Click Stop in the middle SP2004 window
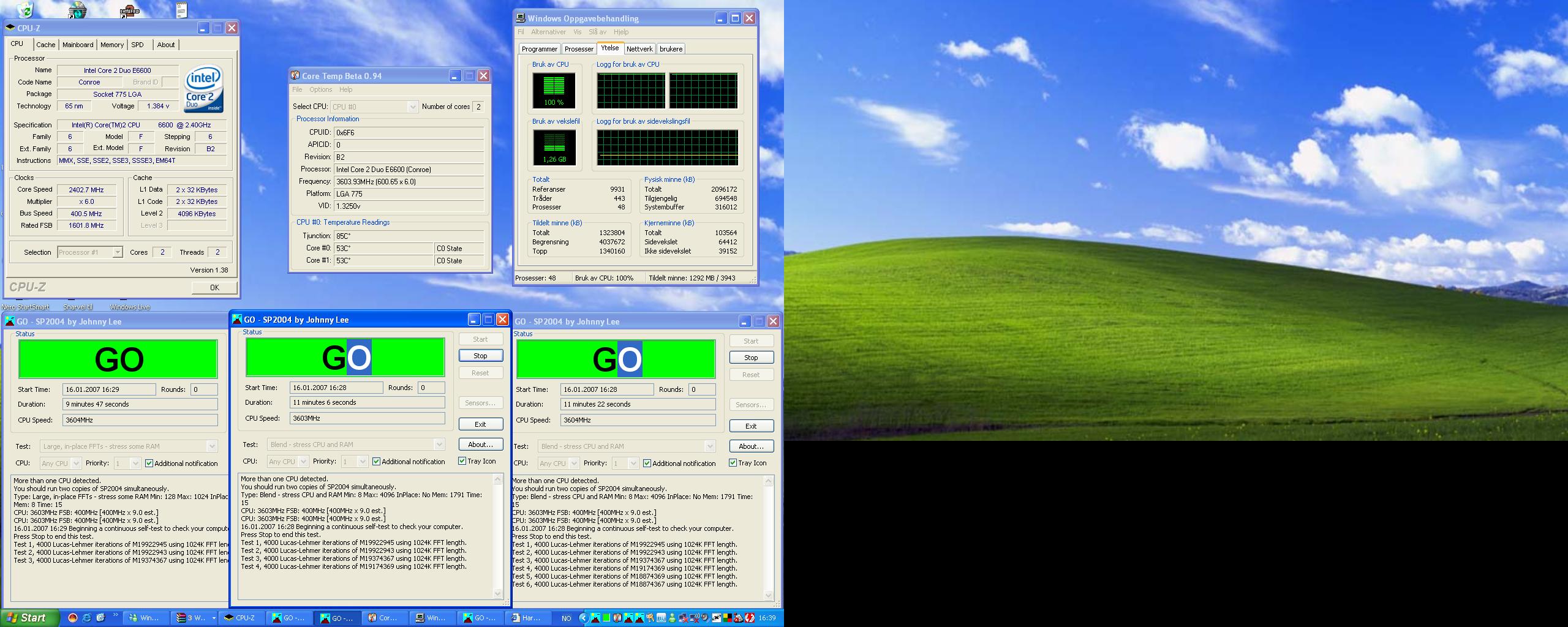 pyautogui.click(x=480, y=356)
